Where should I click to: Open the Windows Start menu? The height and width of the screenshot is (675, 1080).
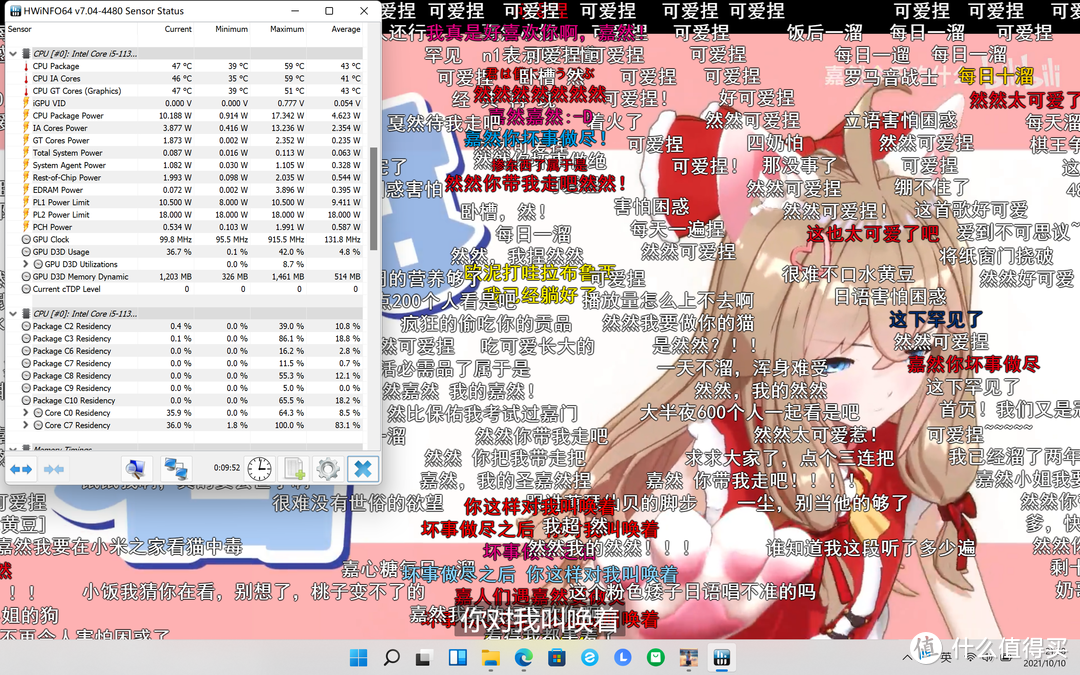[358, 658]
